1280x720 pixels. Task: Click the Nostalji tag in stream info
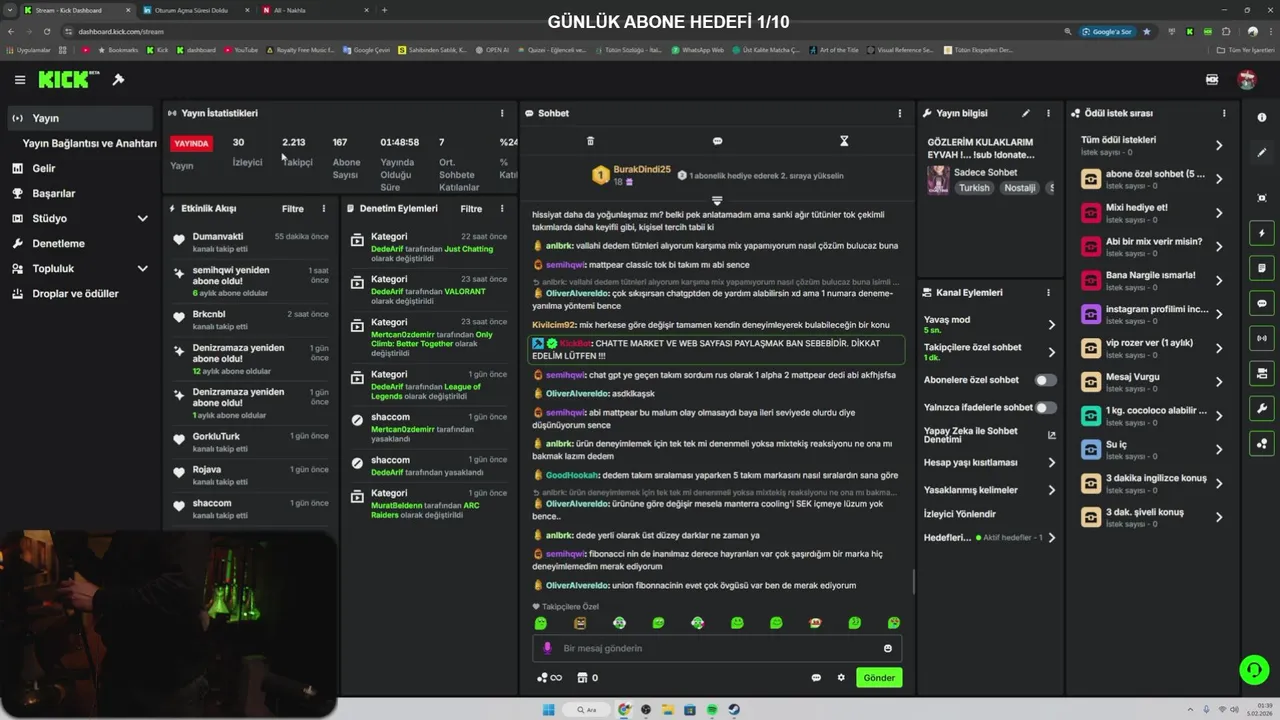point(1020,188)
